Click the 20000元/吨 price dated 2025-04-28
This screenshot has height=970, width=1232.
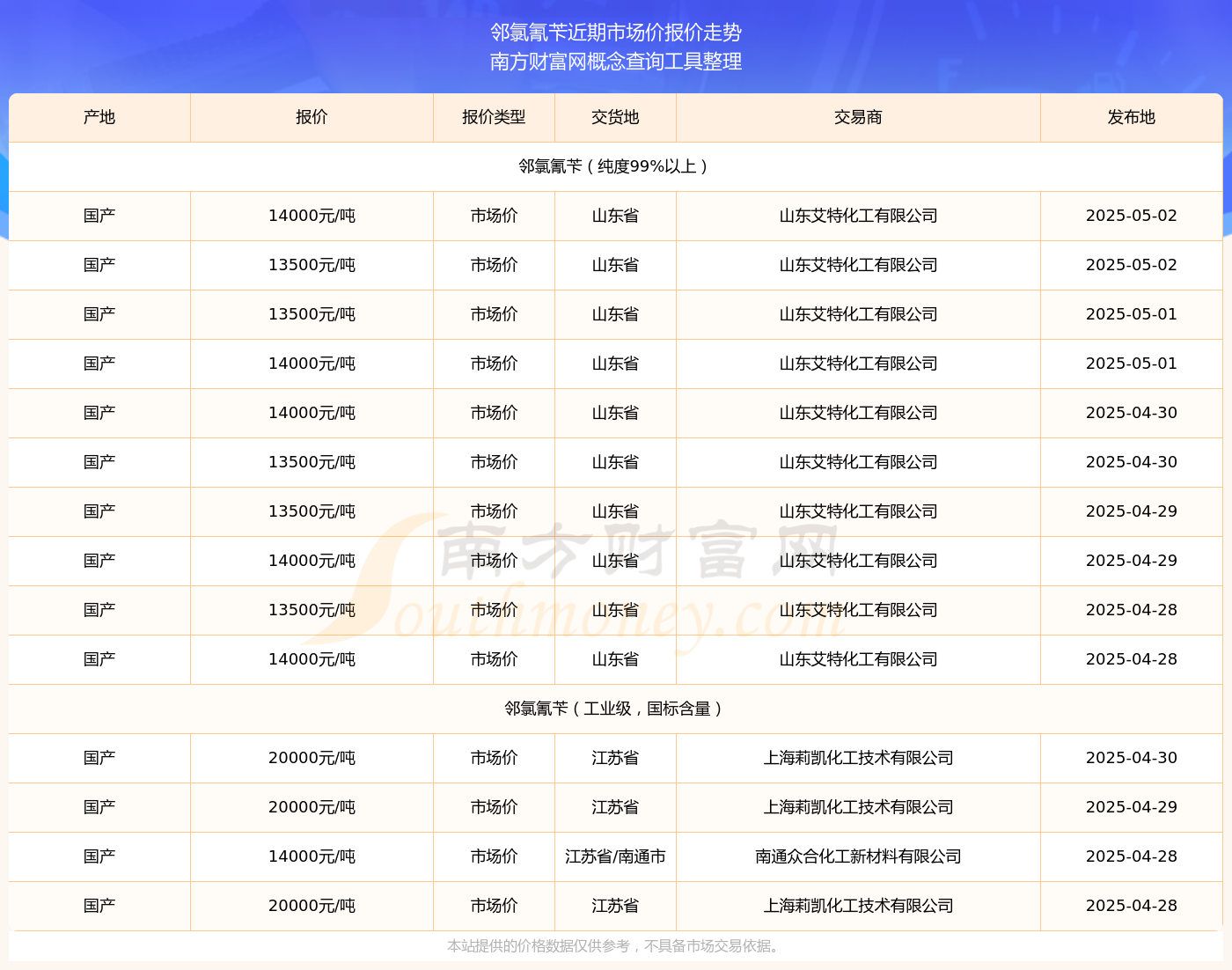(312, 906)
